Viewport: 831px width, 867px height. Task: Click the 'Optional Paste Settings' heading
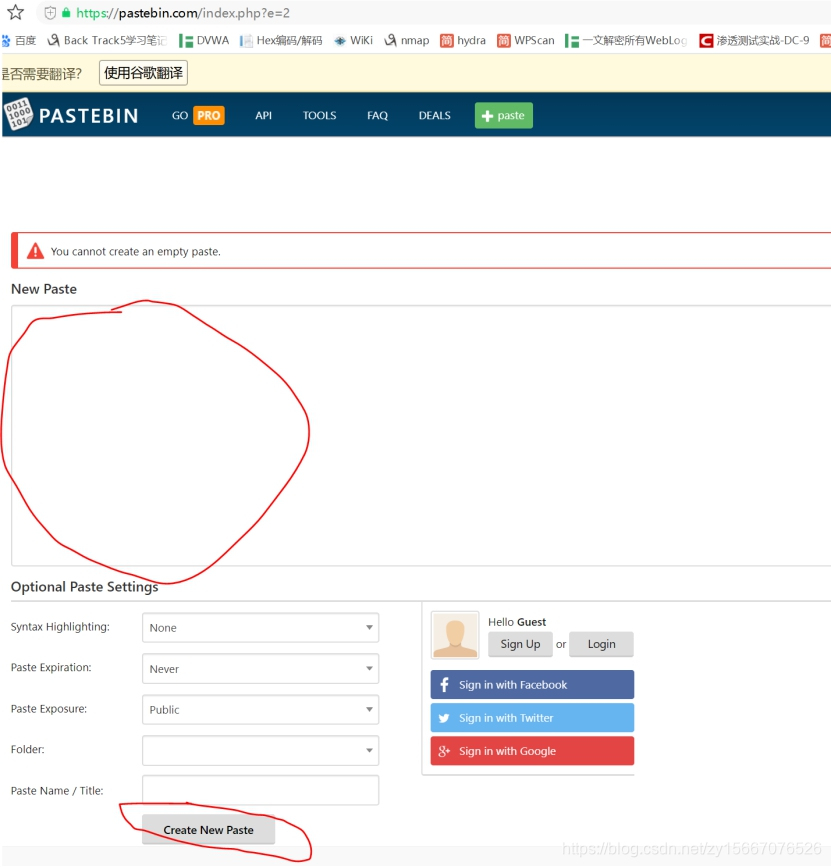click(x=85, y=587)
